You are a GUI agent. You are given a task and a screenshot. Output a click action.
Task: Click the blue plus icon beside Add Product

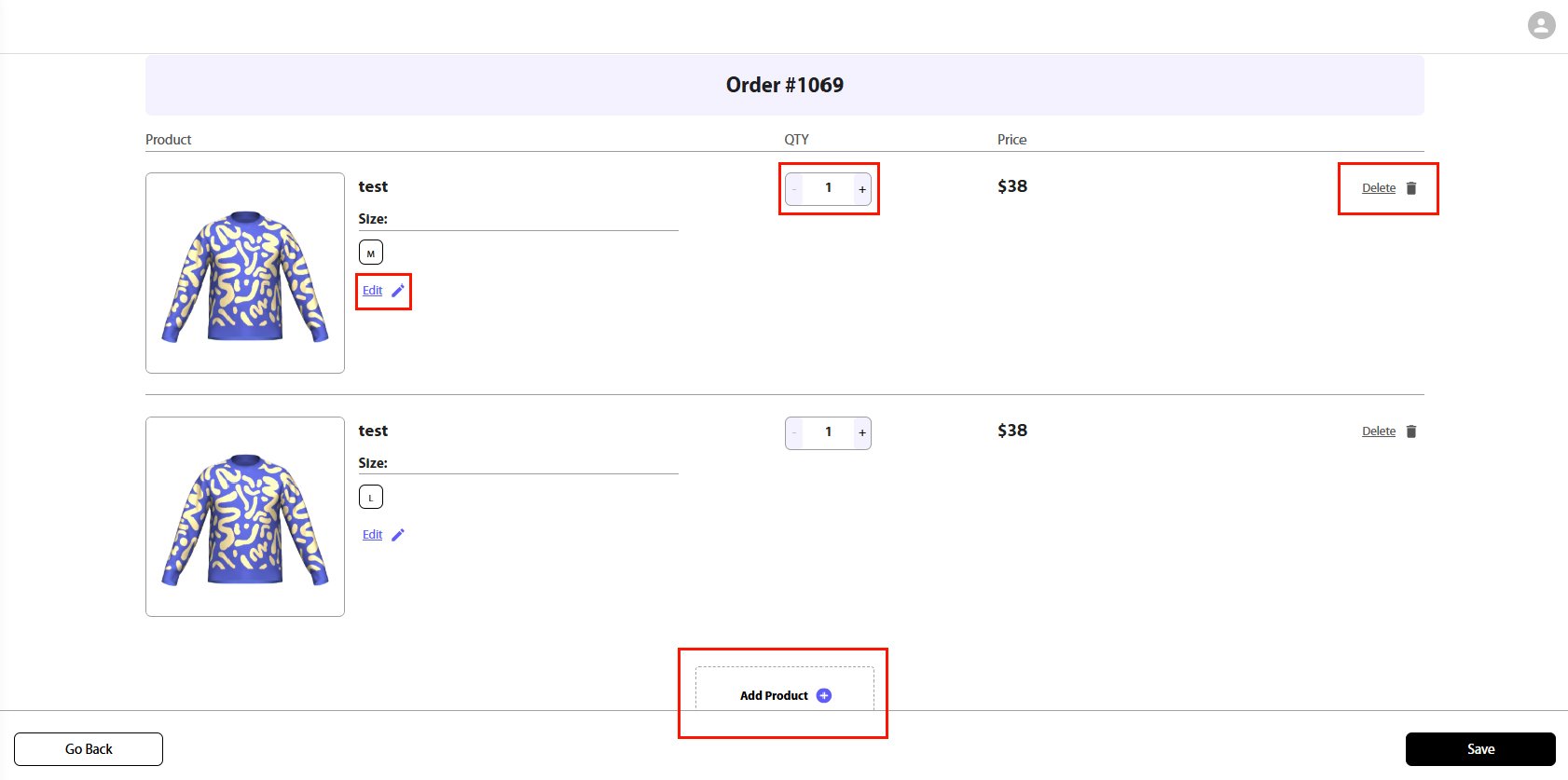coord(824,695)
